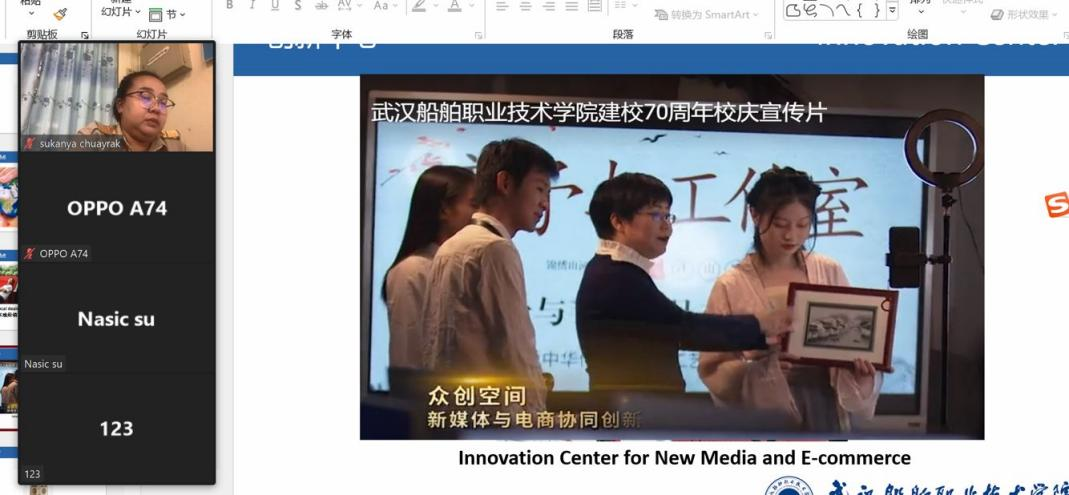Apply text shadow S icon
The image size is (1069, 495).
pos(298,5)
